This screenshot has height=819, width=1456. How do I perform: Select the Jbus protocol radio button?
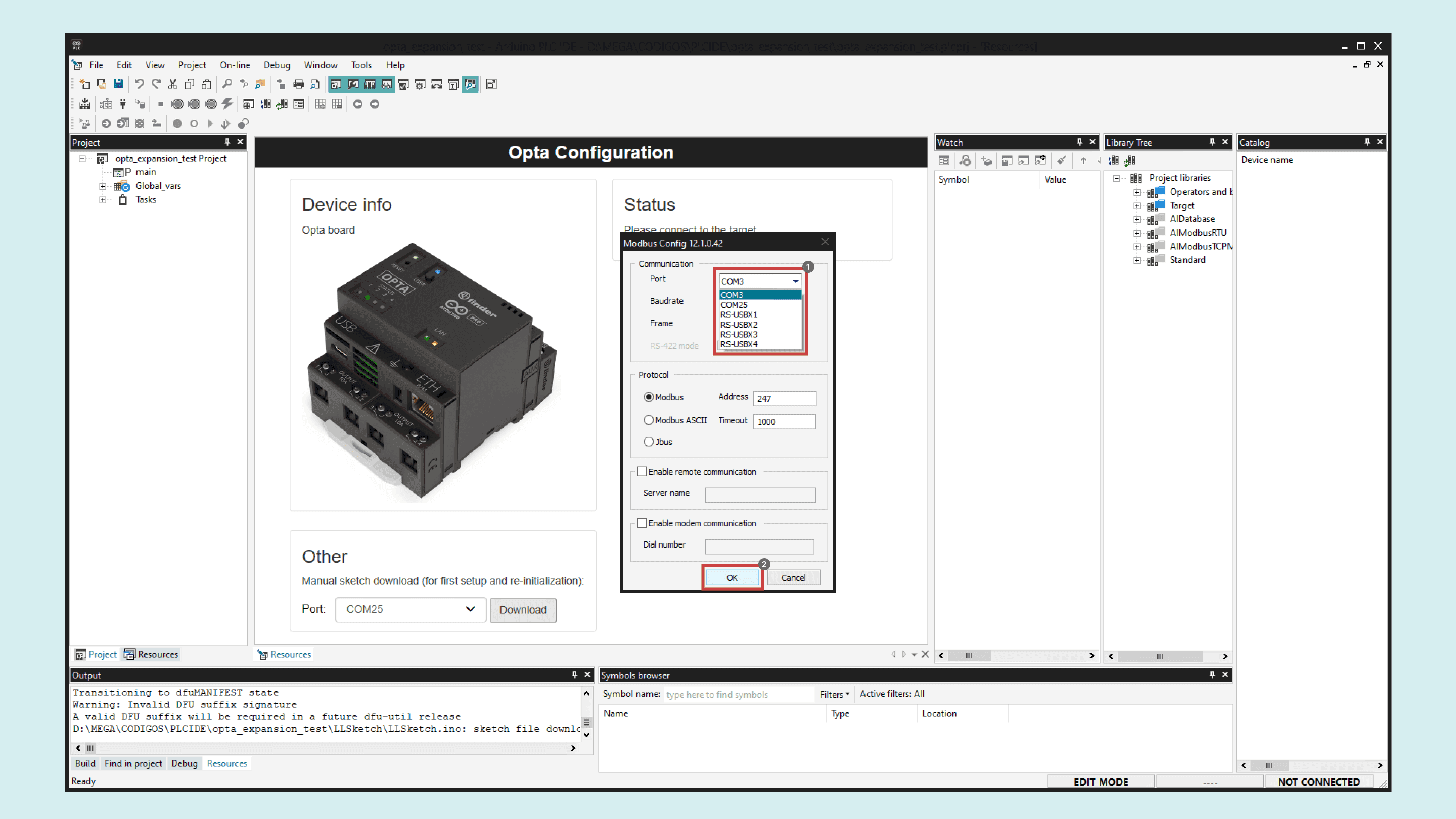(649, 442)
